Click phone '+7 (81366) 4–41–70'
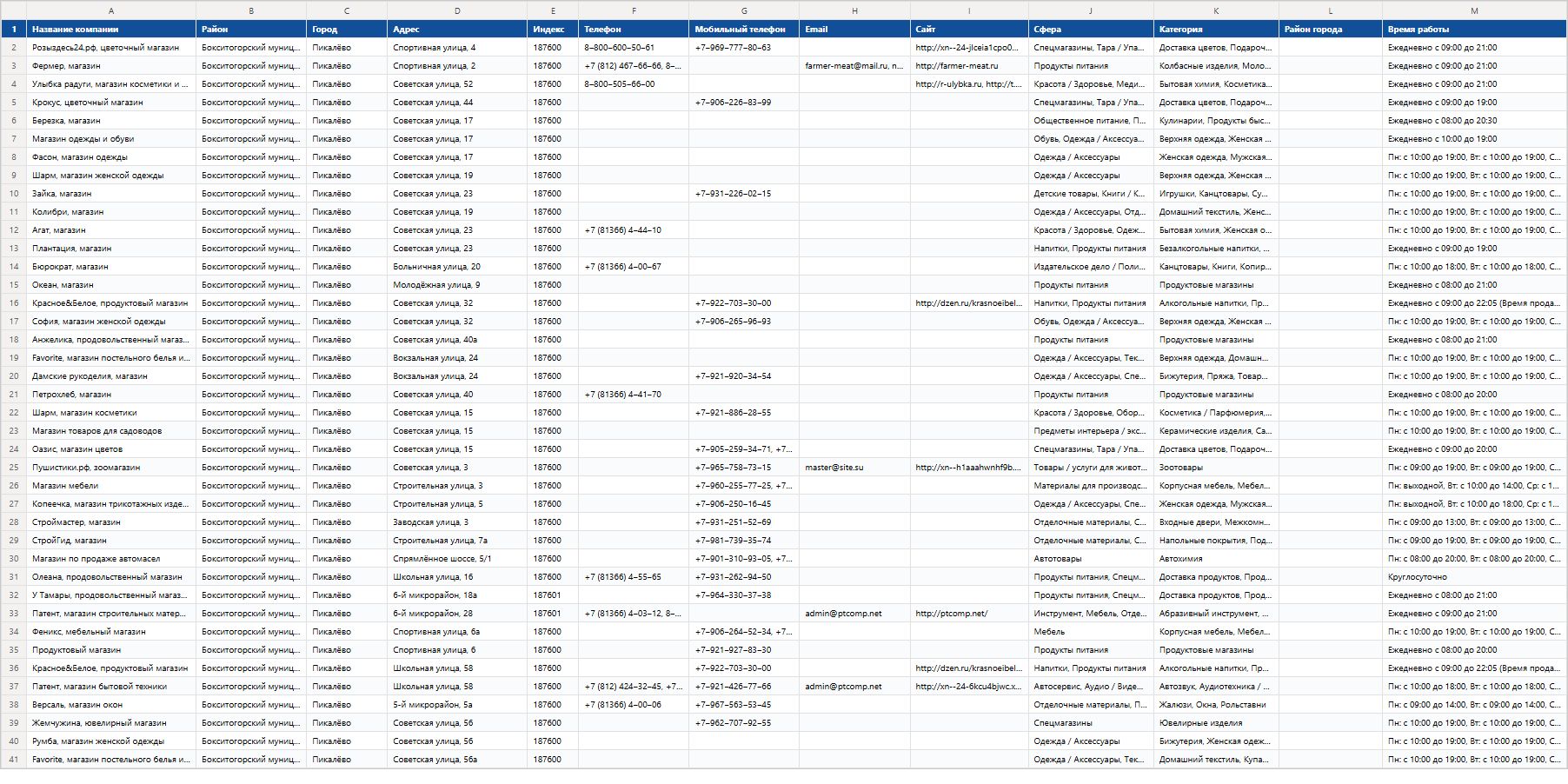The image size is (1568, 784). [634, 395]
